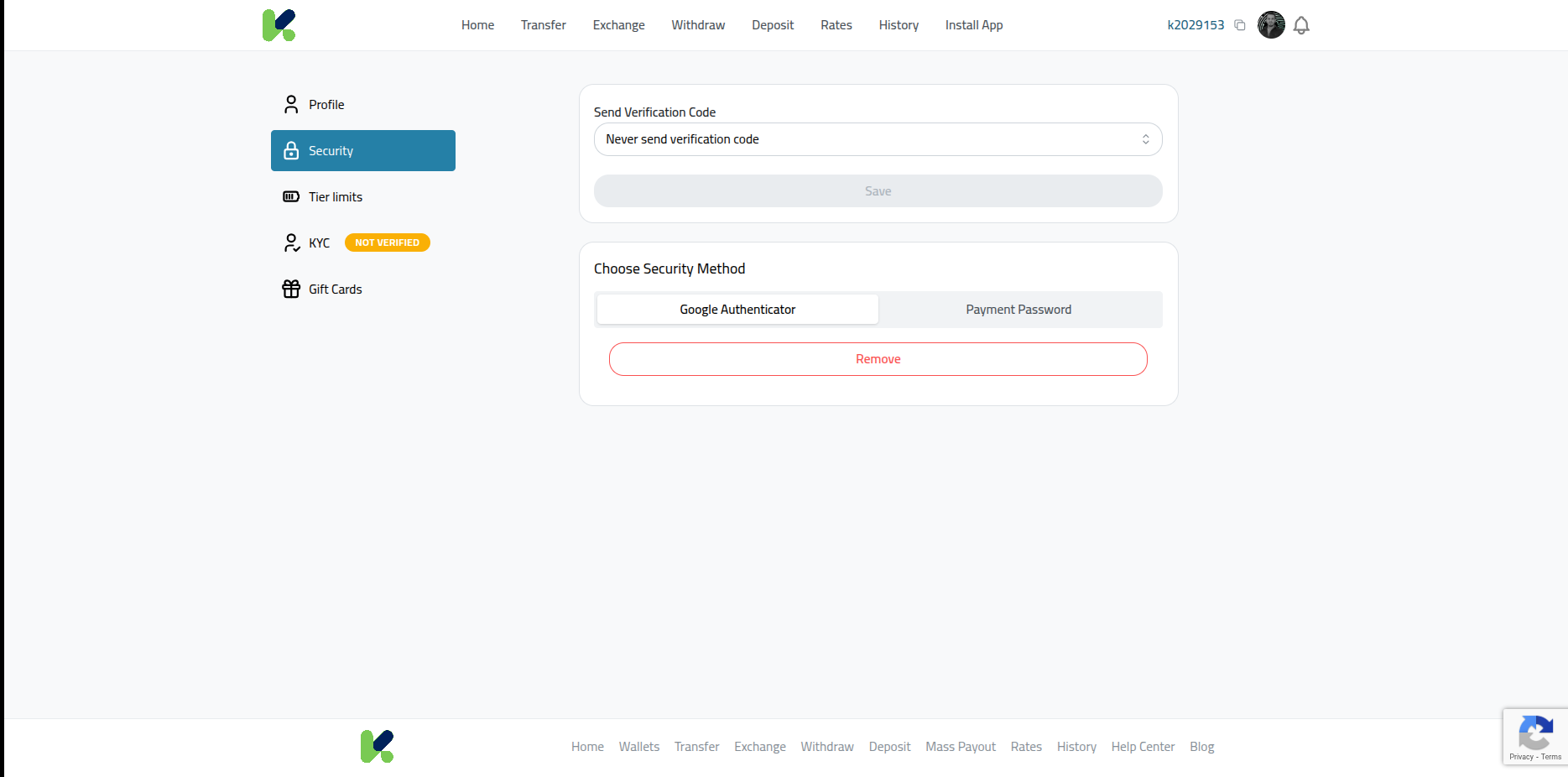Expand the verification code selector chevron

coord(1146,139)
